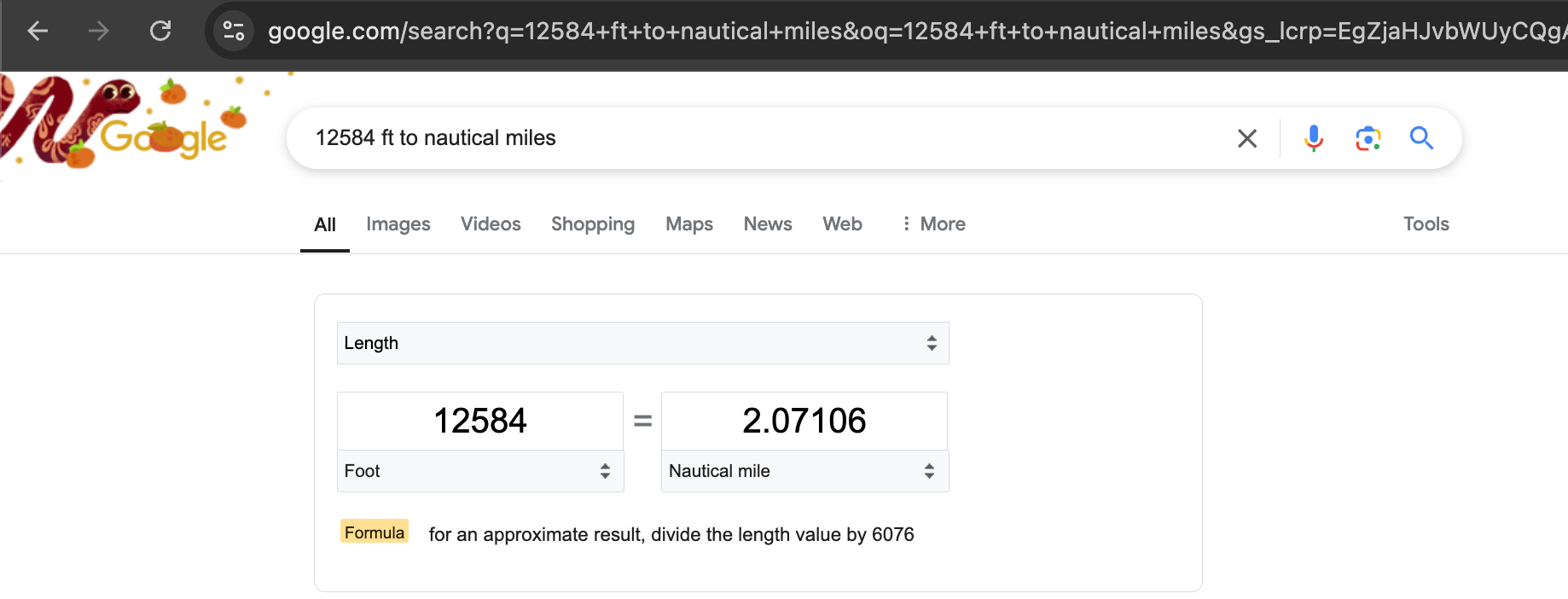Submit search with the magnifying glass icon
This screenshot has width=1568, height=599.
tap(1421, 138)
